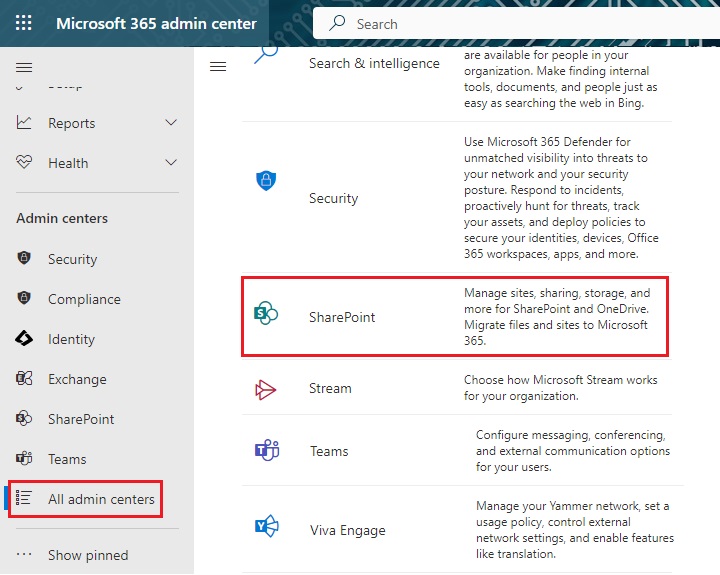The image size is (720, 575).
Task: Click the All admin centers list icon
Action: 24,498
